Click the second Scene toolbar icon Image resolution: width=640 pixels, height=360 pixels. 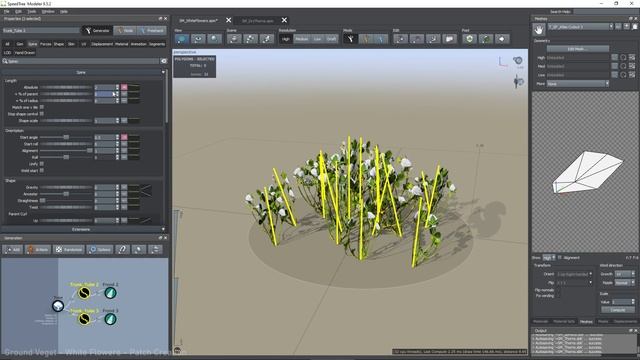250,39
